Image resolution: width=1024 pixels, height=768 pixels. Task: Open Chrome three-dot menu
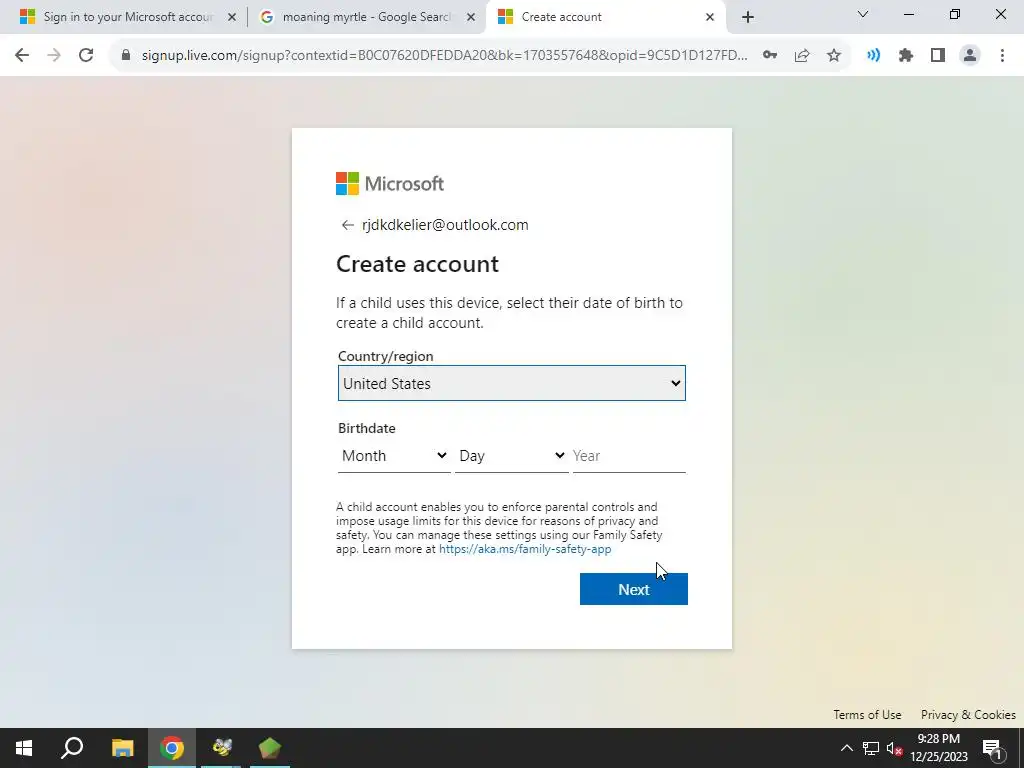tap(1002, 56)
